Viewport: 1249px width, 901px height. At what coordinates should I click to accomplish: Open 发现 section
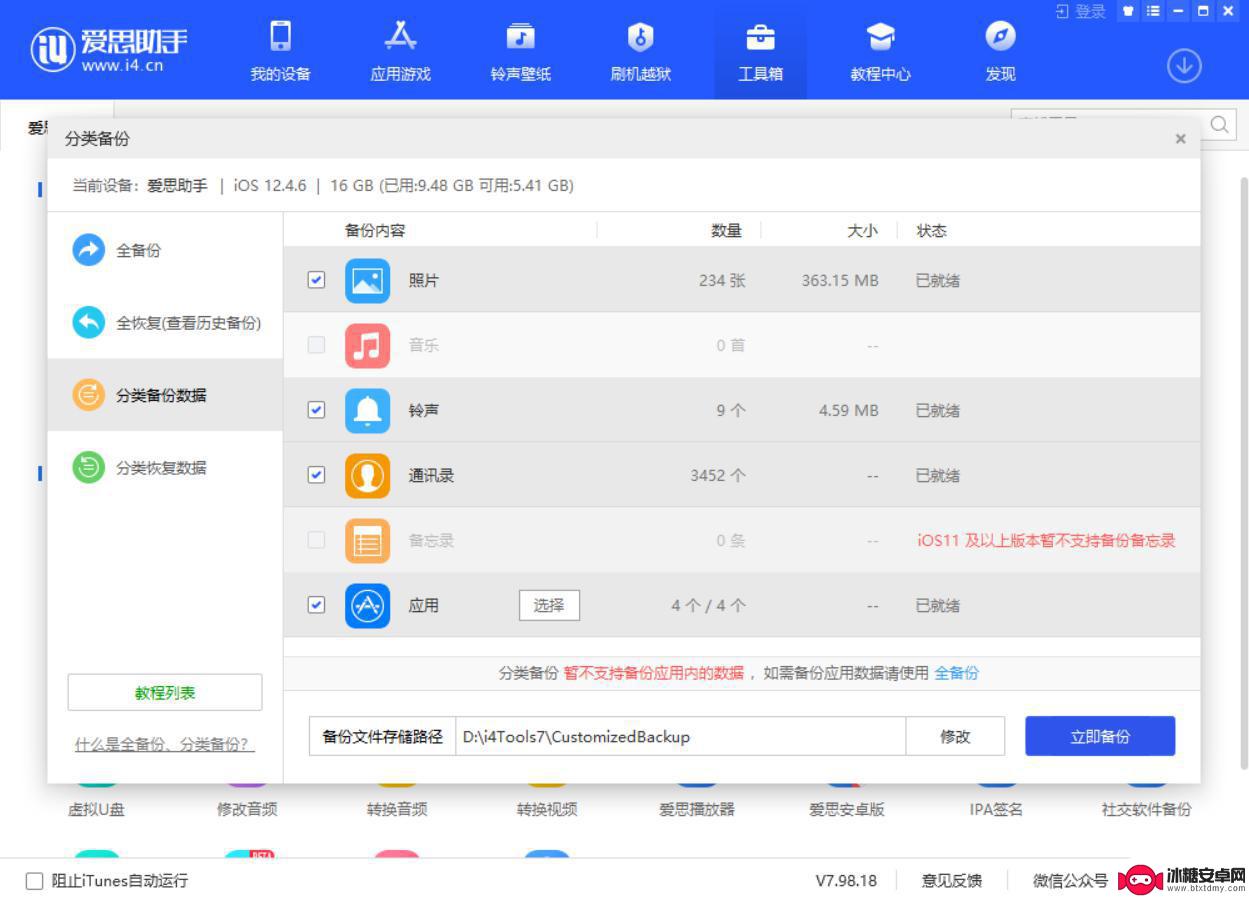(1000, 50)
